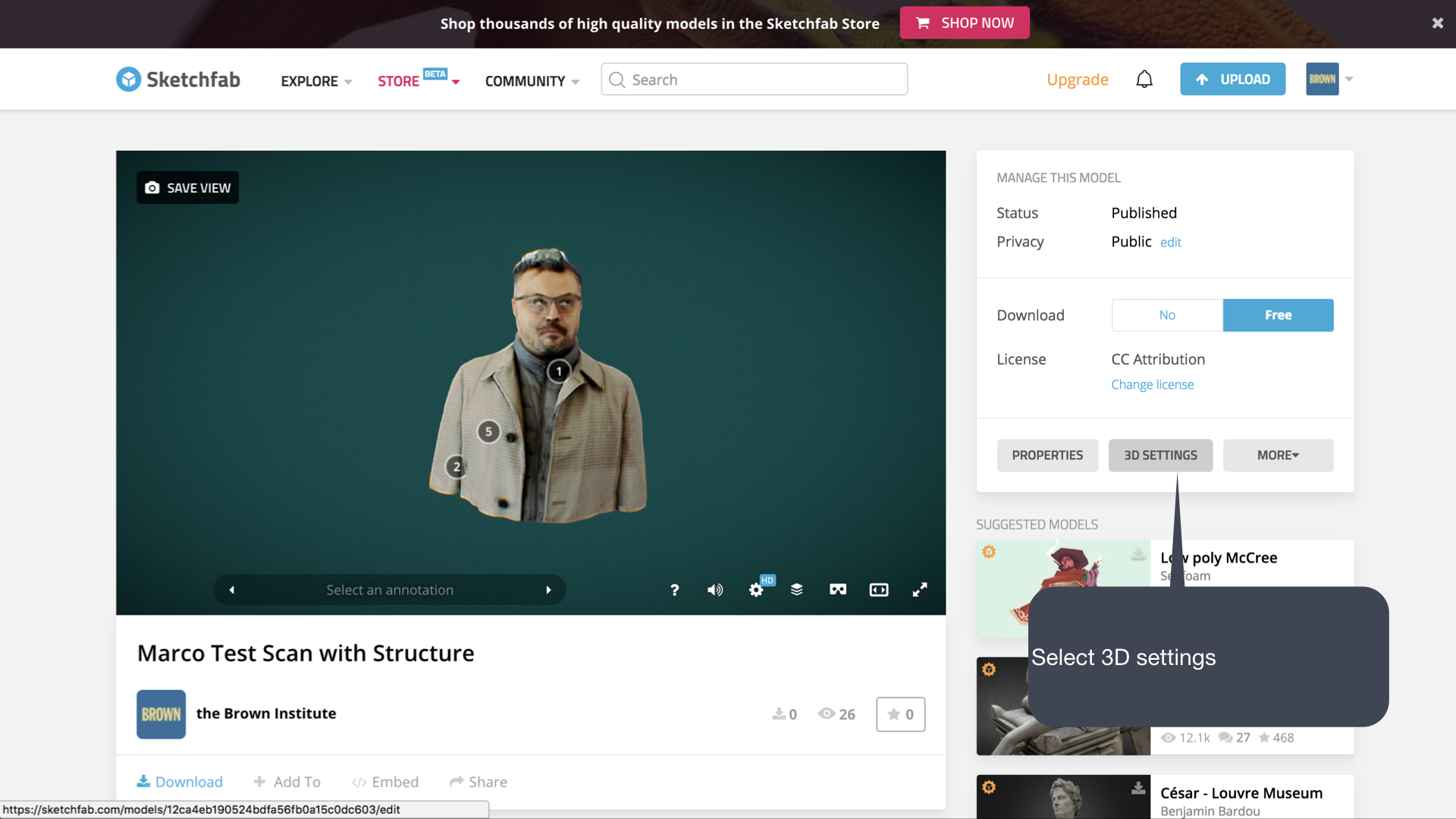This screenshot has width=1456, height=819.
Task: Click the Change license link
Action: pyautogui.click(x=1152, y=385)
